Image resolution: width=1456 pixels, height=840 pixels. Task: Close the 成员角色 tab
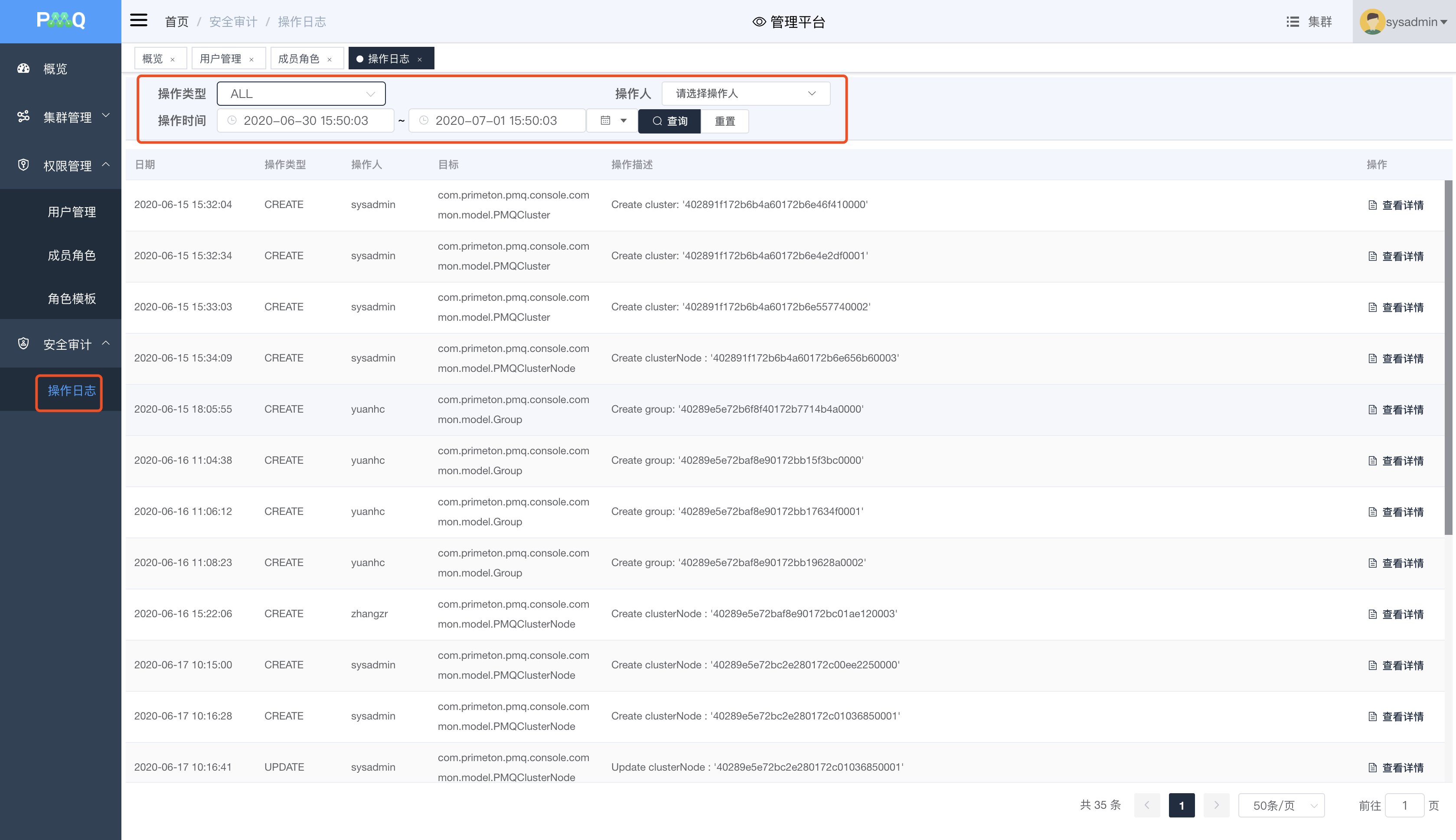coord(330,59)
